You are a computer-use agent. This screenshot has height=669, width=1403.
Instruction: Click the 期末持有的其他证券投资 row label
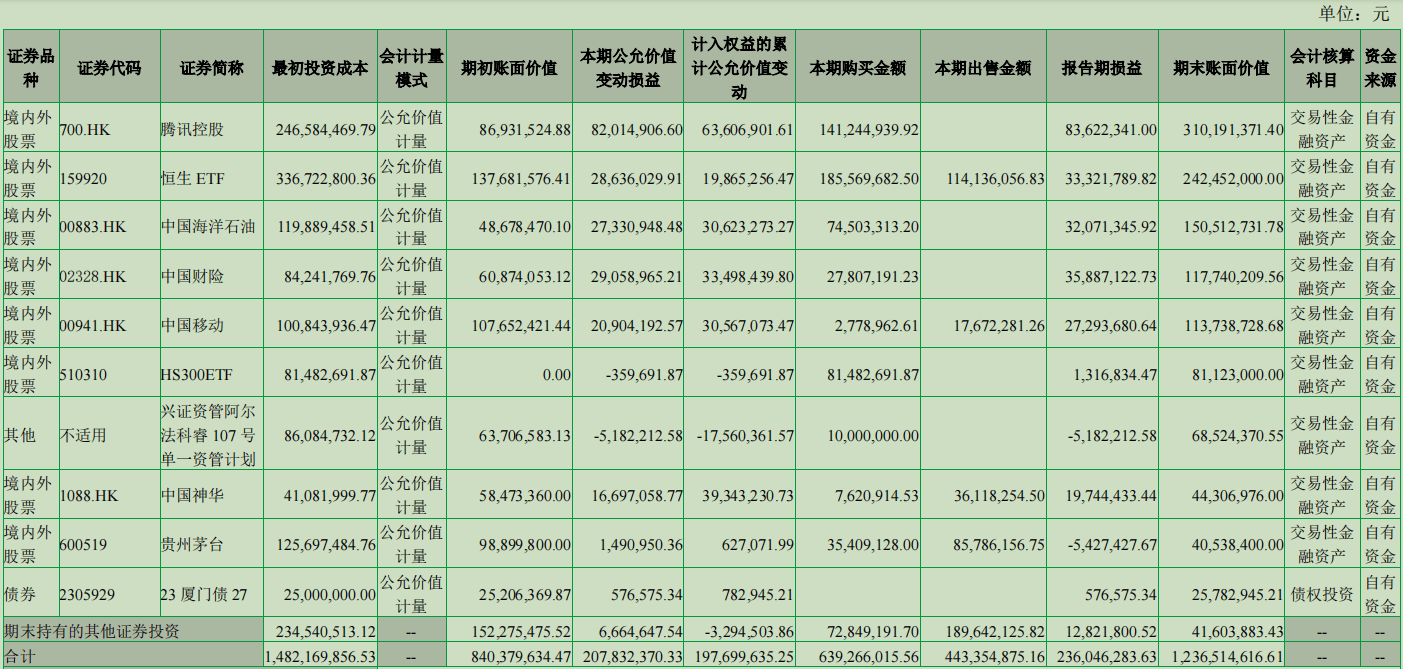(x=132, y=631)
